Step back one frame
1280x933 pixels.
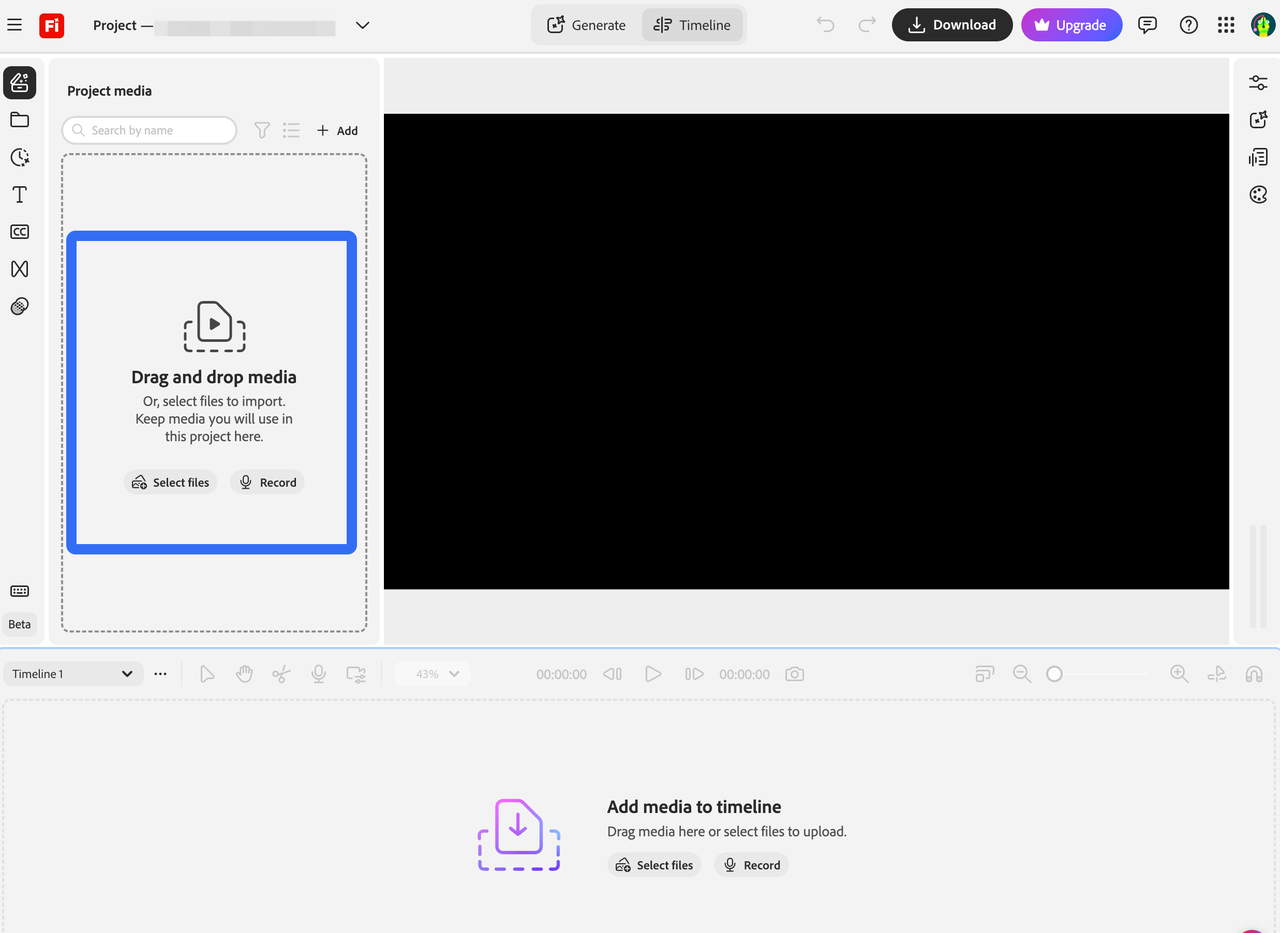coord(612,674)
